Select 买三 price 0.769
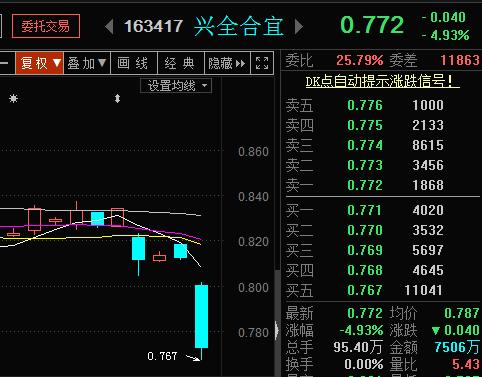The height and width of the screenshot is (377, 482). click(365, 250)
